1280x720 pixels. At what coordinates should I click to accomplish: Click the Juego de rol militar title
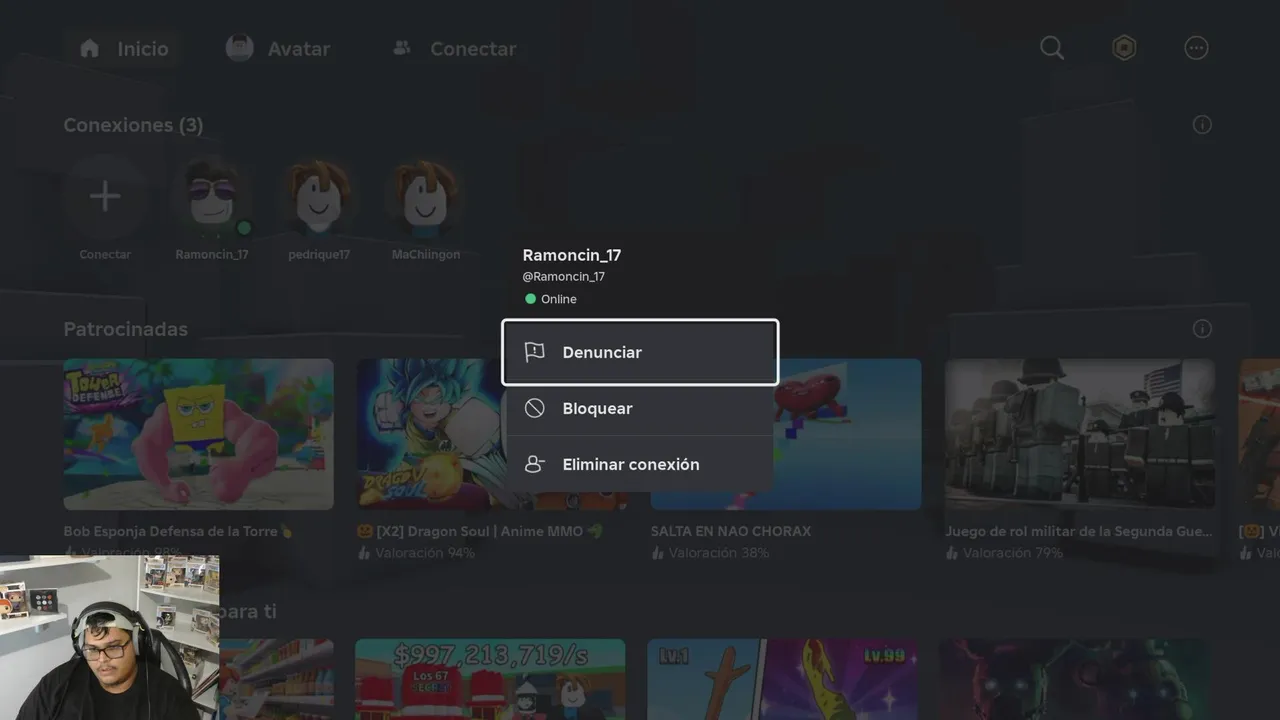pos(1079,531)
